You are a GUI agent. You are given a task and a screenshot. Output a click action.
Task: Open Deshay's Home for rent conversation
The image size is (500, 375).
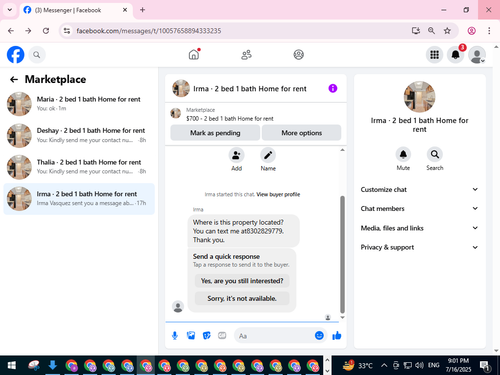point(79,135)
